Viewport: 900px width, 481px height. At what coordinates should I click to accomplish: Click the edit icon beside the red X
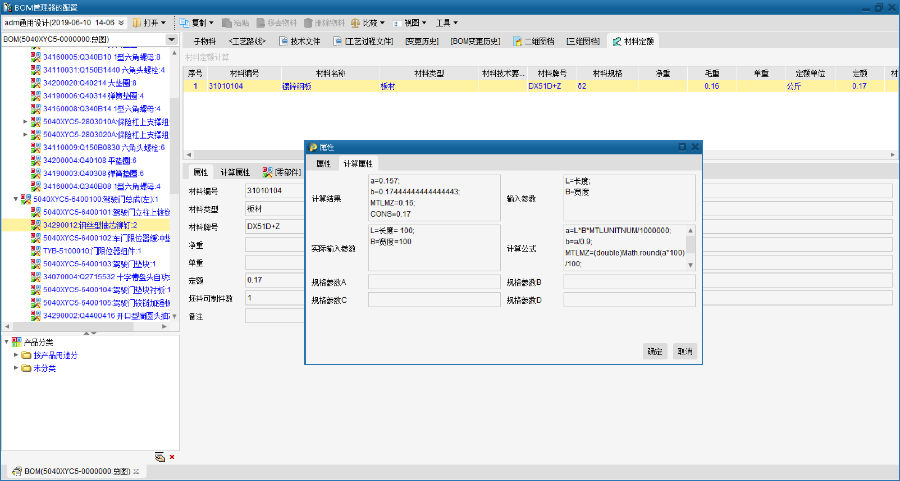point(159,457)
